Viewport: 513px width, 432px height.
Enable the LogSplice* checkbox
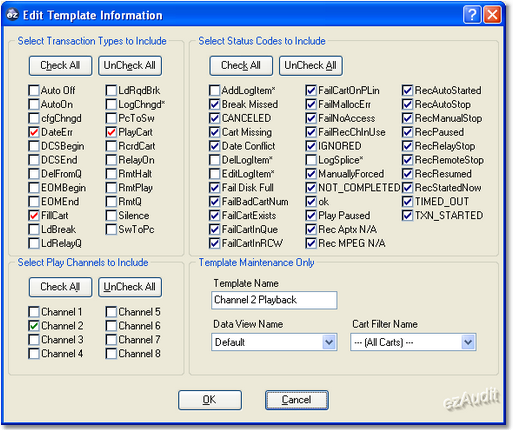[311, 160]
